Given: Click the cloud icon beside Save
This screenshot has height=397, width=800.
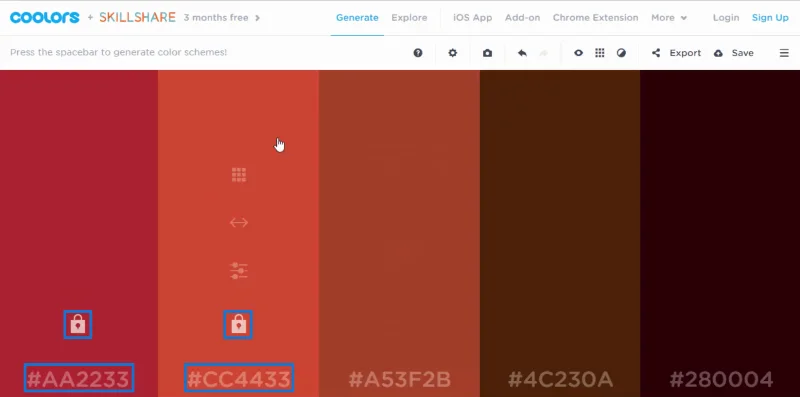Looking at the screenshot, I should (x=718, y=53).
